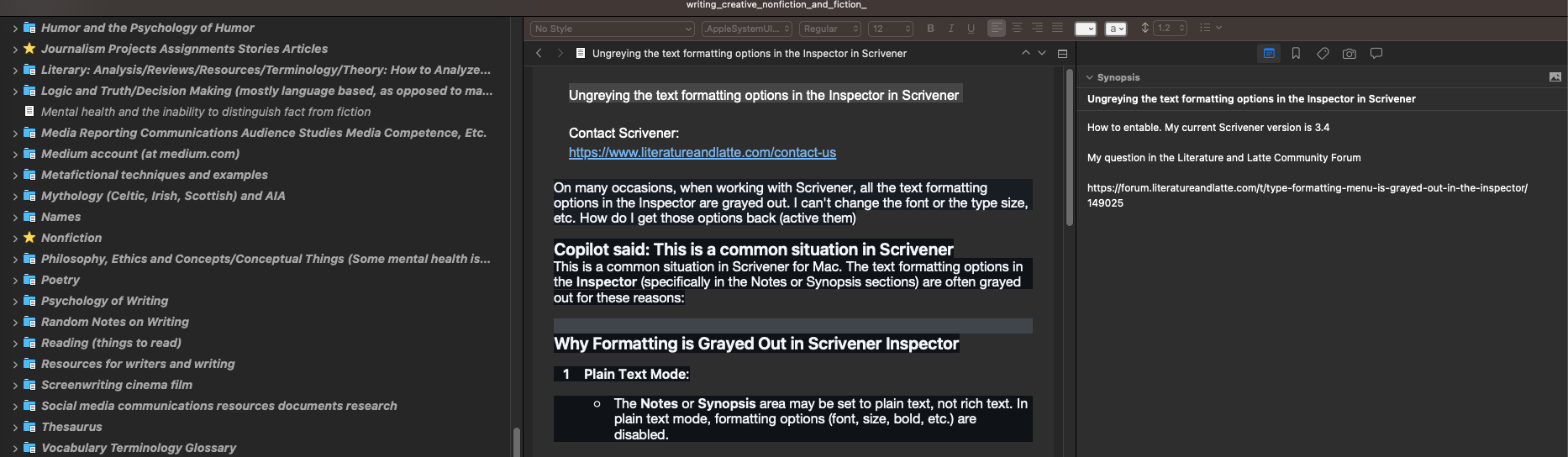The height and width of the screenshot is (457, 1568).
Task: Expand the Humor and the Psychology folder
Action: [x=15, y=28]
